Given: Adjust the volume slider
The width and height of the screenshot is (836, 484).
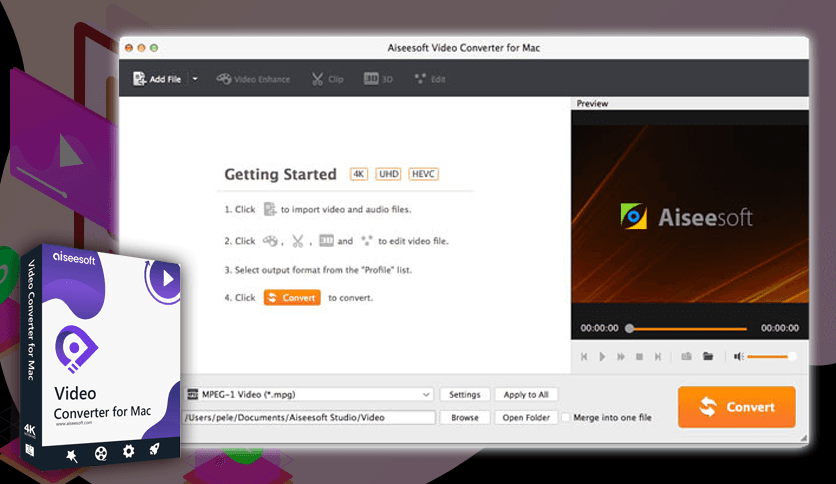Looking at the screenshot, I should pos(771,356).
